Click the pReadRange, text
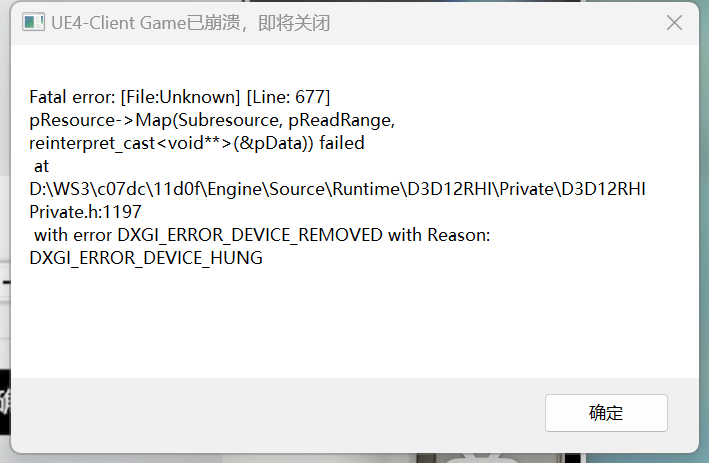Image resolution: width=709 pixels, height=463 pixels. (341, 120)
